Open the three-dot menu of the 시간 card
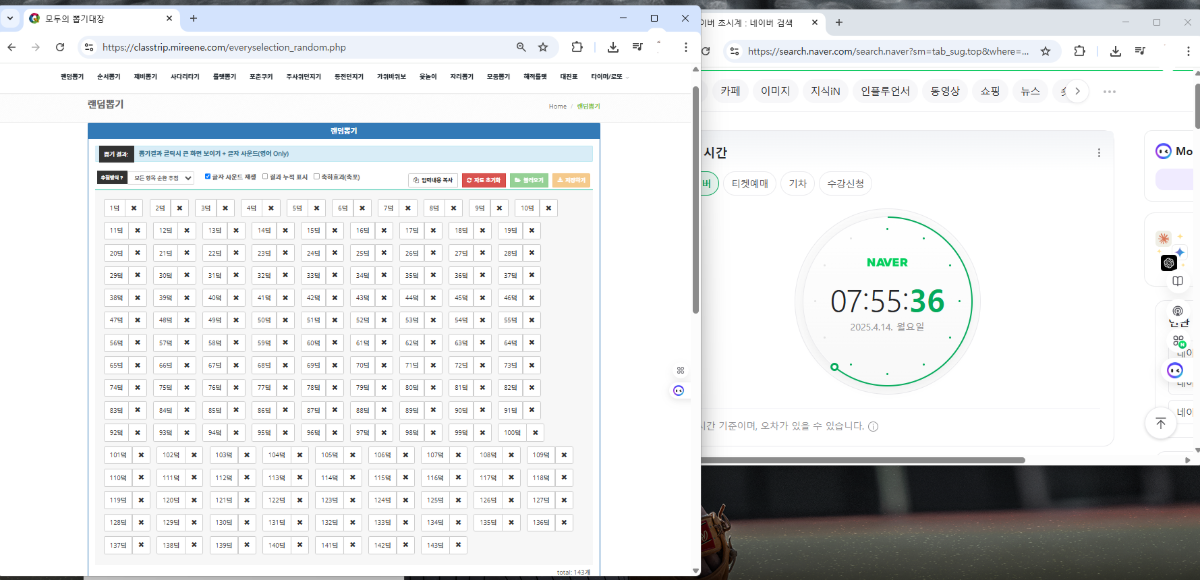This screenshot has width=1200, height=580. click(1099, 153)
